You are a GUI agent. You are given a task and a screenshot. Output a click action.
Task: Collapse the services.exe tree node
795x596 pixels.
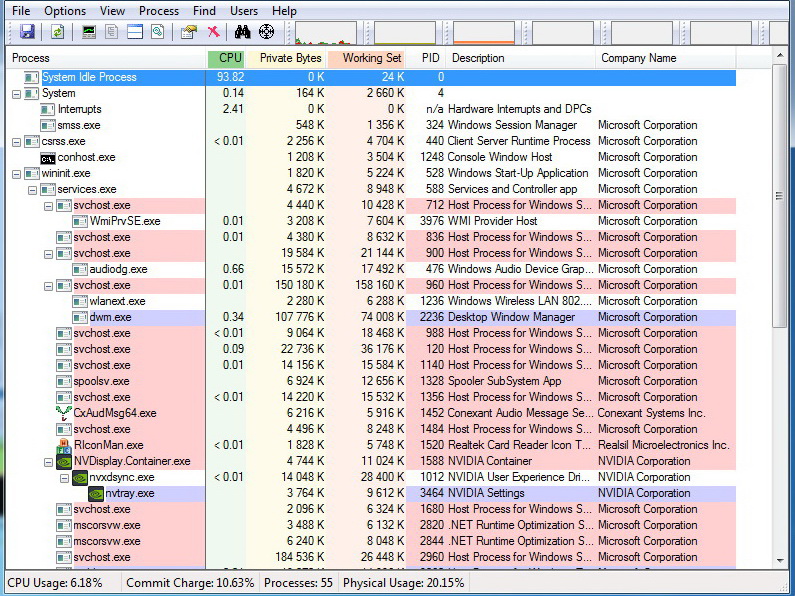pyautogui.click(x=33, y=189)
